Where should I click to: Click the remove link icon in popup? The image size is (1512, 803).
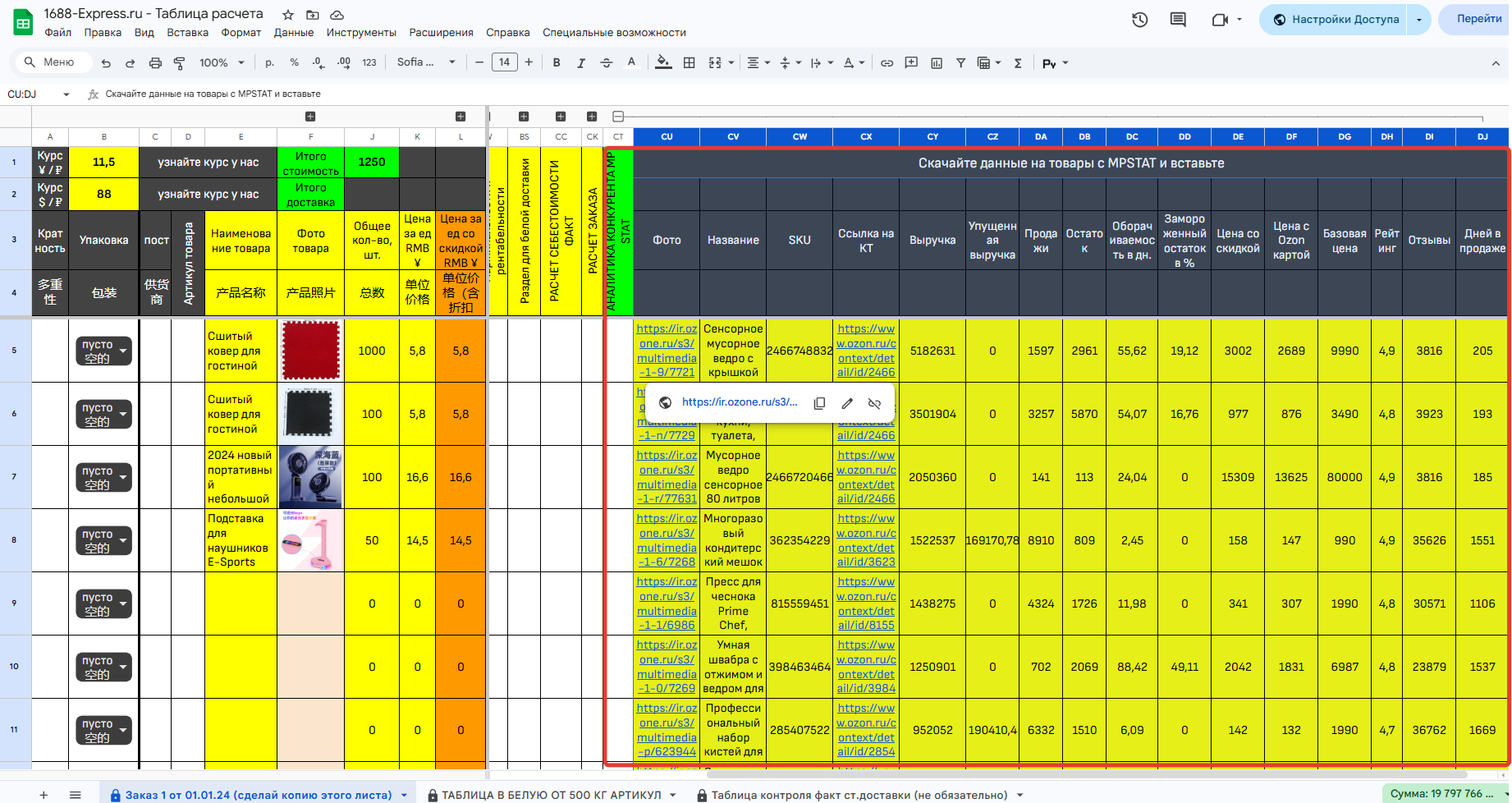(x=874, y=403)
